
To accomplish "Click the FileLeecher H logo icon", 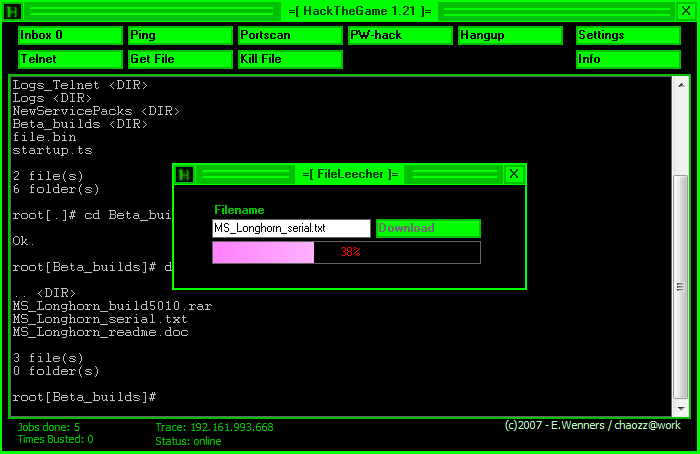I will point(184,175).
